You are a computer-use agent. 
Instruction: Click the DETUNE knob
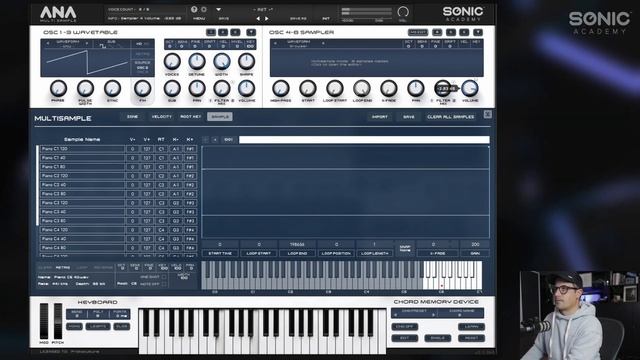(197, 62)
